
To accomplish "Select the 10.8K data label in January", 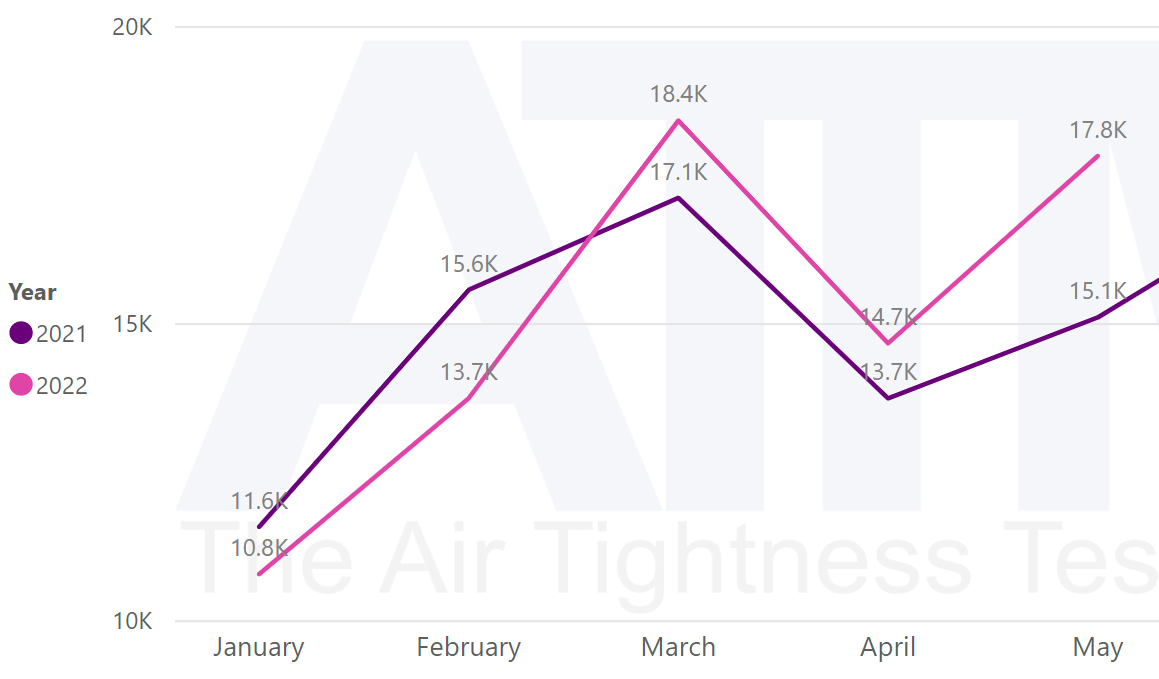I will click(259, 548).
